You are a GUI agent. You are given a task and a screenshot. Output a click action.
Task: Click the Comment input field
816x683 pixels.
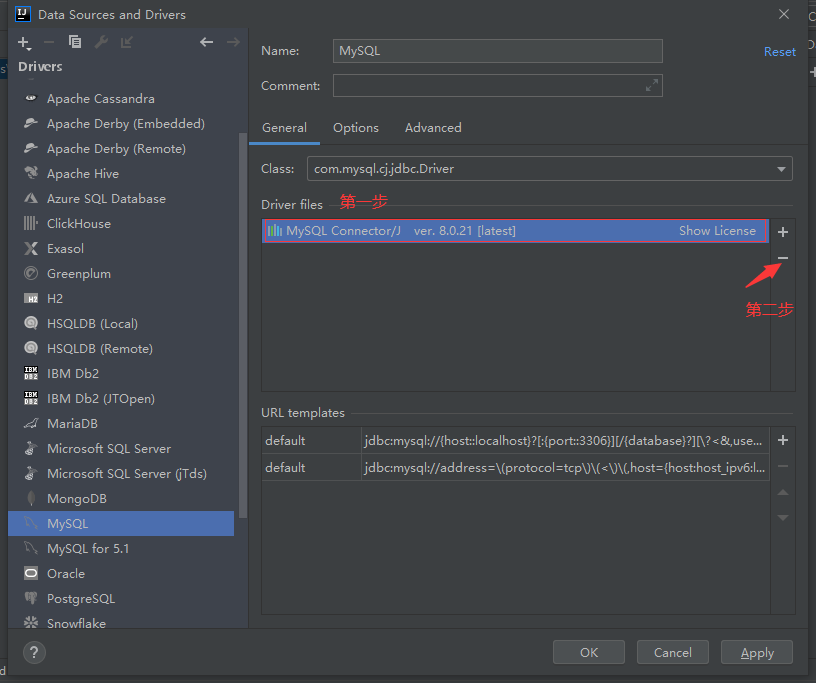[x=498, y=85]
